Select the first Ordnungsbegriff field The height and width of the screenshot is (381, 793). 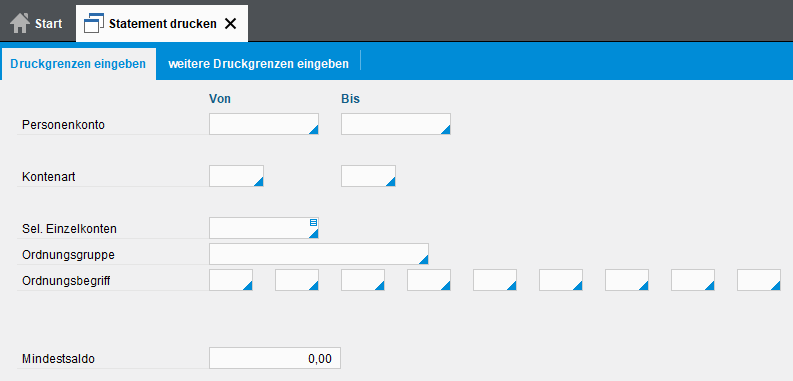coord(231,280)
